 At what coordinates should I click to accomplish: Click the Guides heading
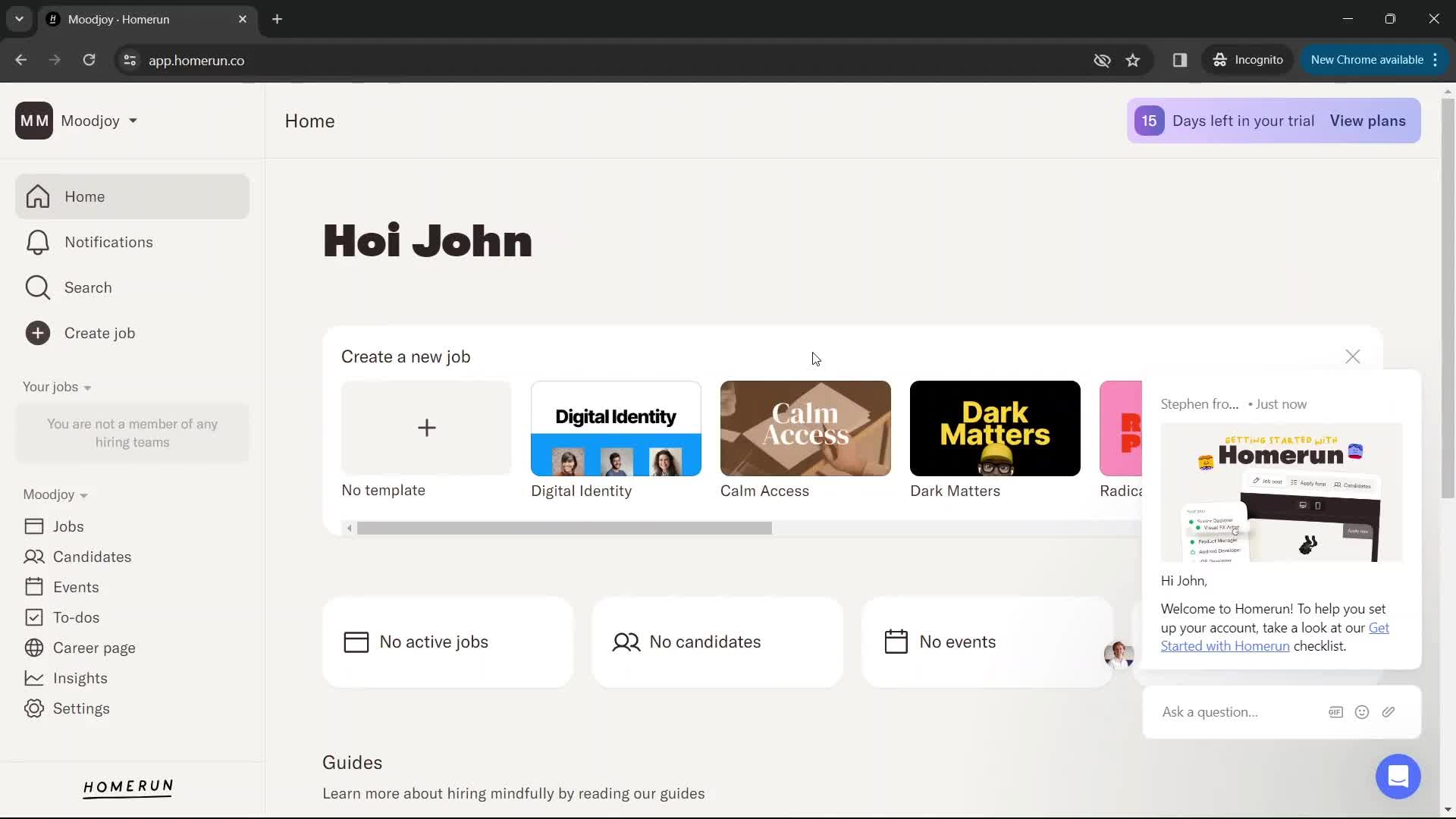pos(352,763)
